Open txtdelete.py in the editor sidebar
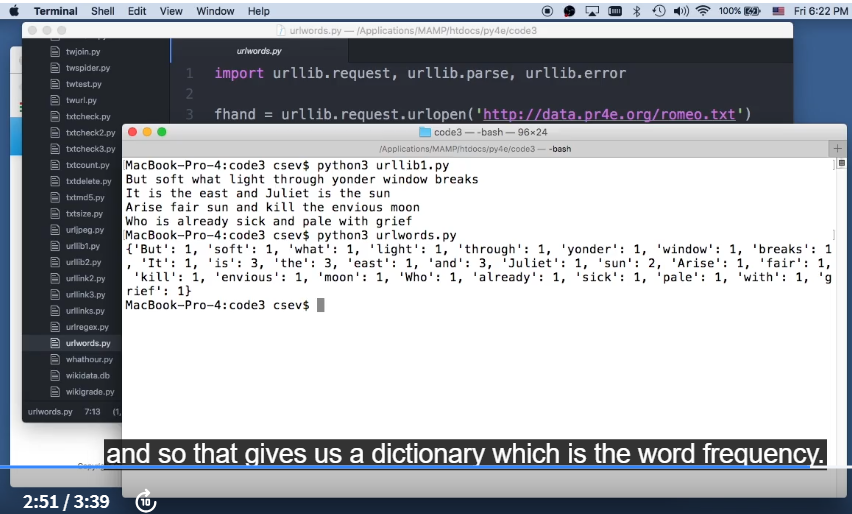This screenshot has height=514, width=852. (x=89, y=181)
